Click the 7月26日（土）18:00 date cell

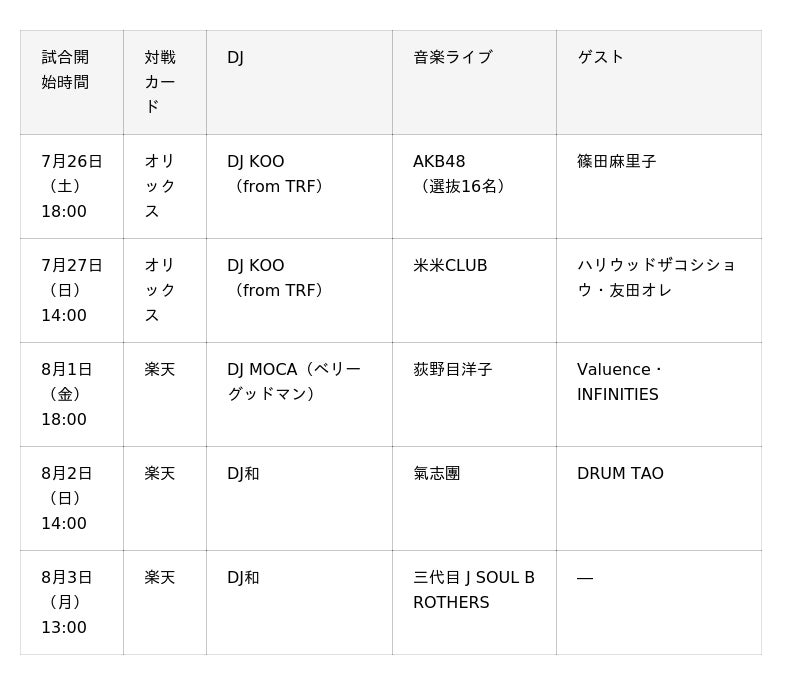point(71,186)
